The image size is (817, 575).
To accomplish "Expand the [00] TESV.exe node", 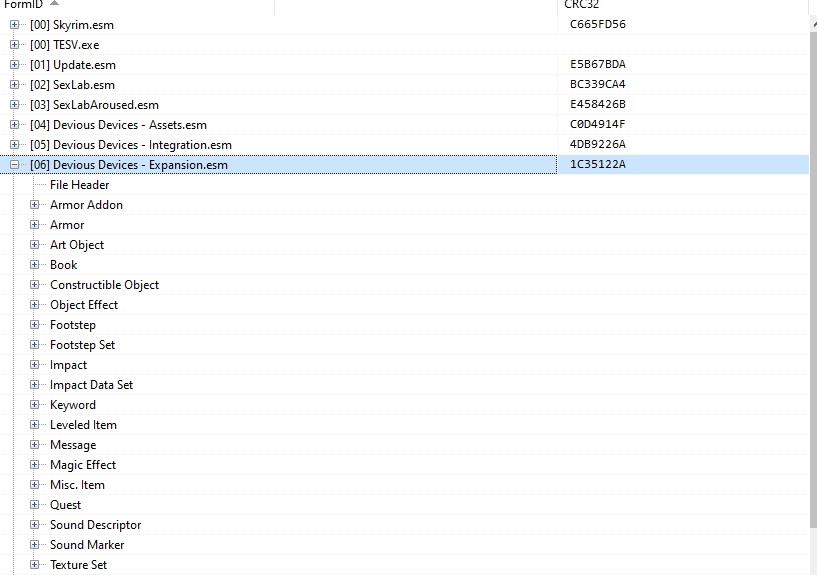I will point(15,45).
